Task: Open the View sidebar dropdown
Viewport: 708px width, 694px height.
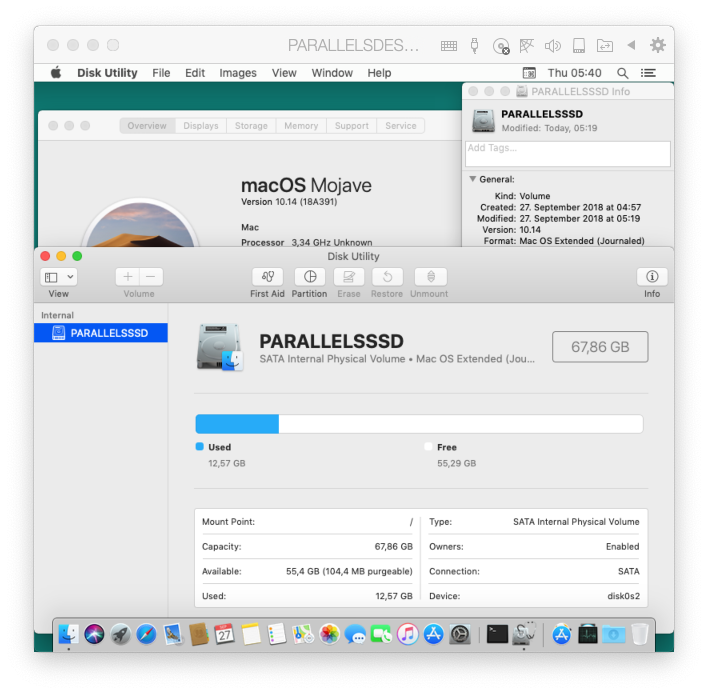Action: (x=59, y=277)
